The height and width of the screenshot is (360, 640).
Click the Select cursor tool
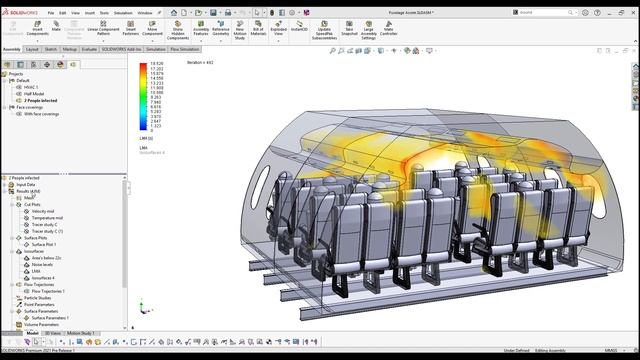point(257,13)
